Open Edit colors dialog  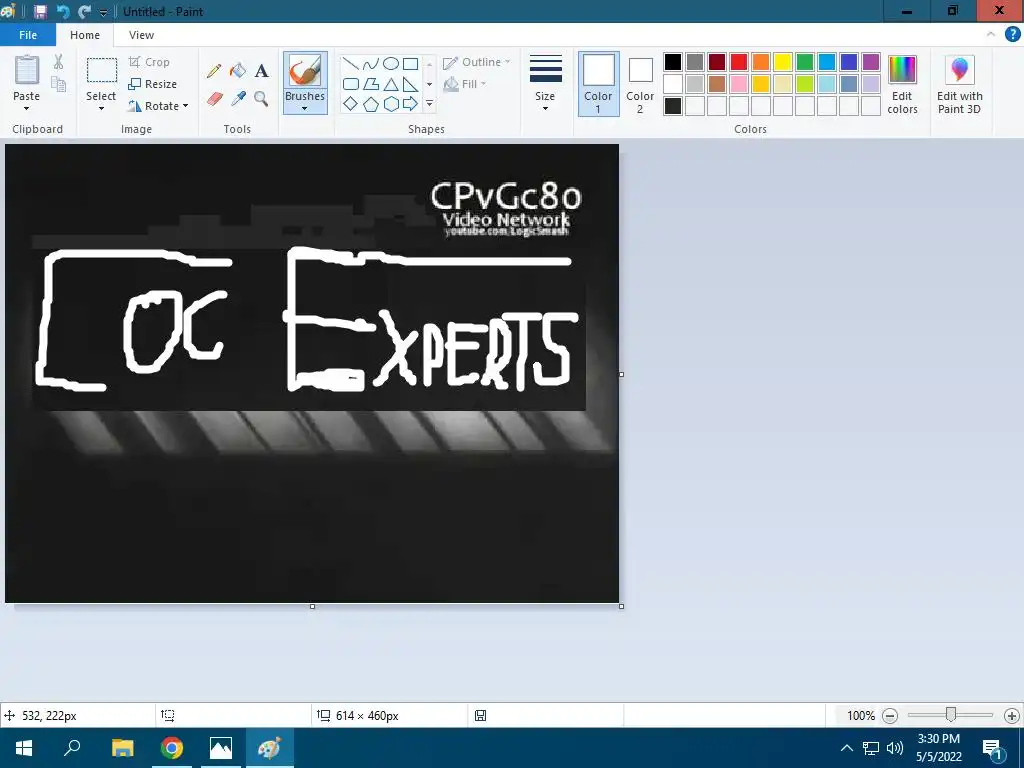click(903, 85)
